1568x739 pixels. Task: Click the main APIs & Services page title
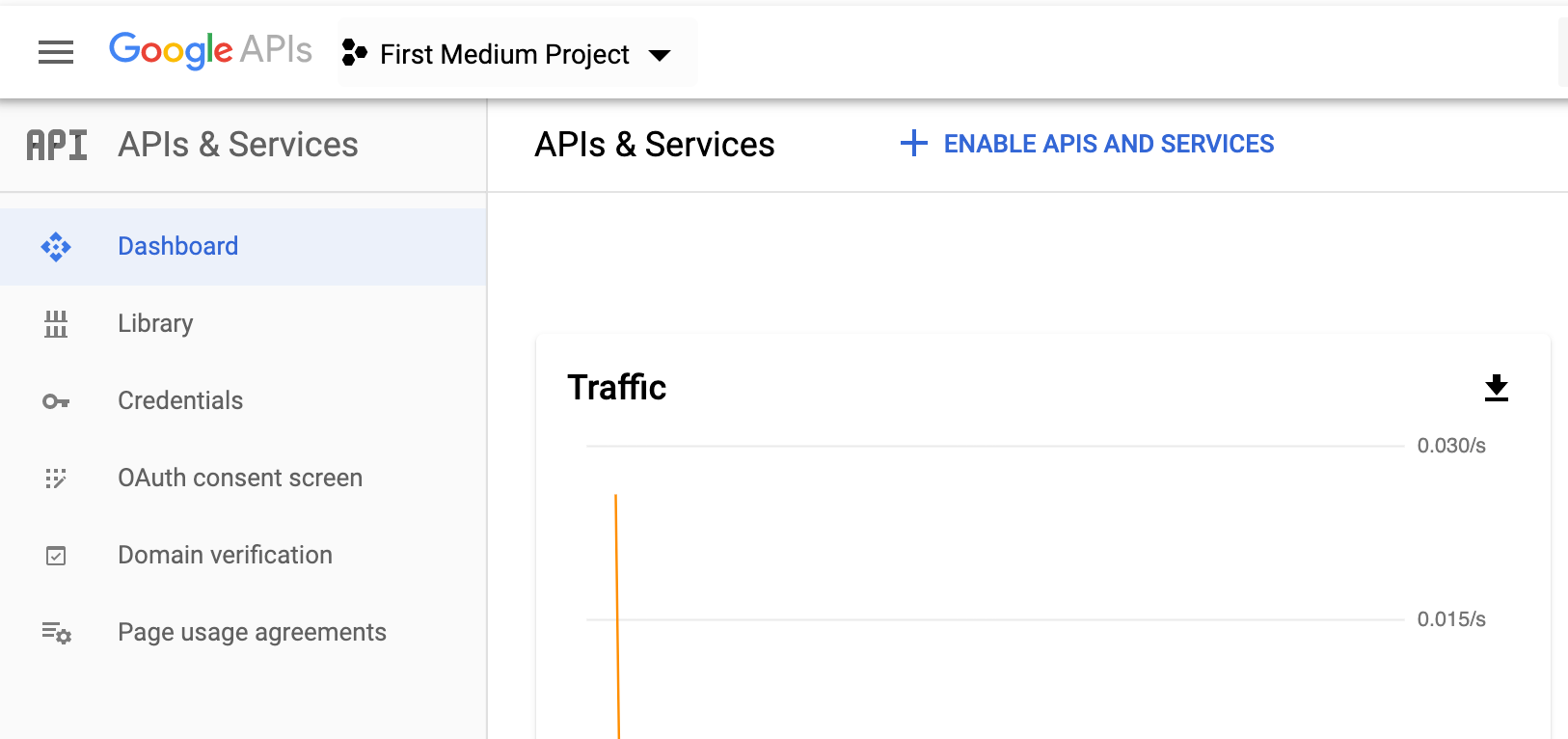655,145
